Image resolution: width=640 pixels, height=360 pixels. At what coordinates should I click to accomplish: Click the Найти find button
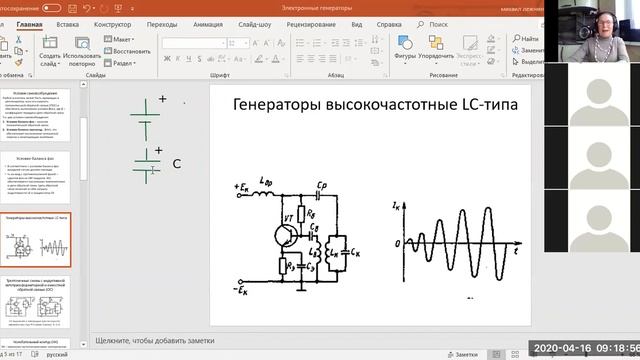pyautogui.click(x=526, y=39)
